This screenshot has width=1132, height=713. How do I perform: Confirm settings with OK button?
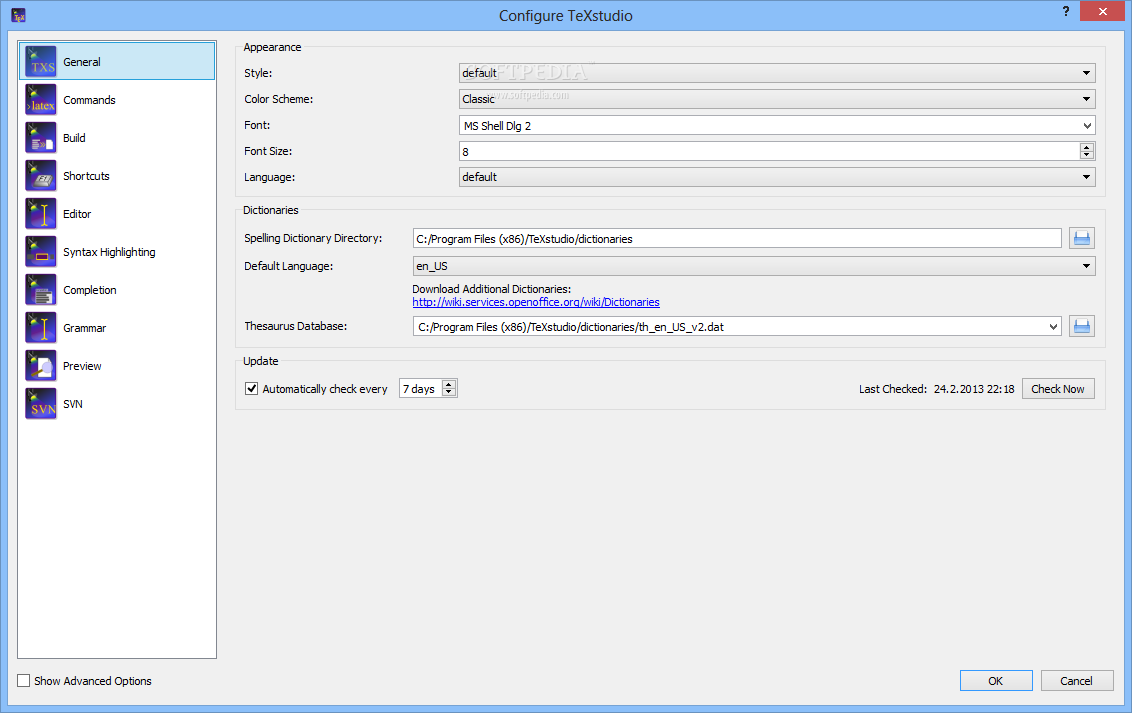click(996, 681)
